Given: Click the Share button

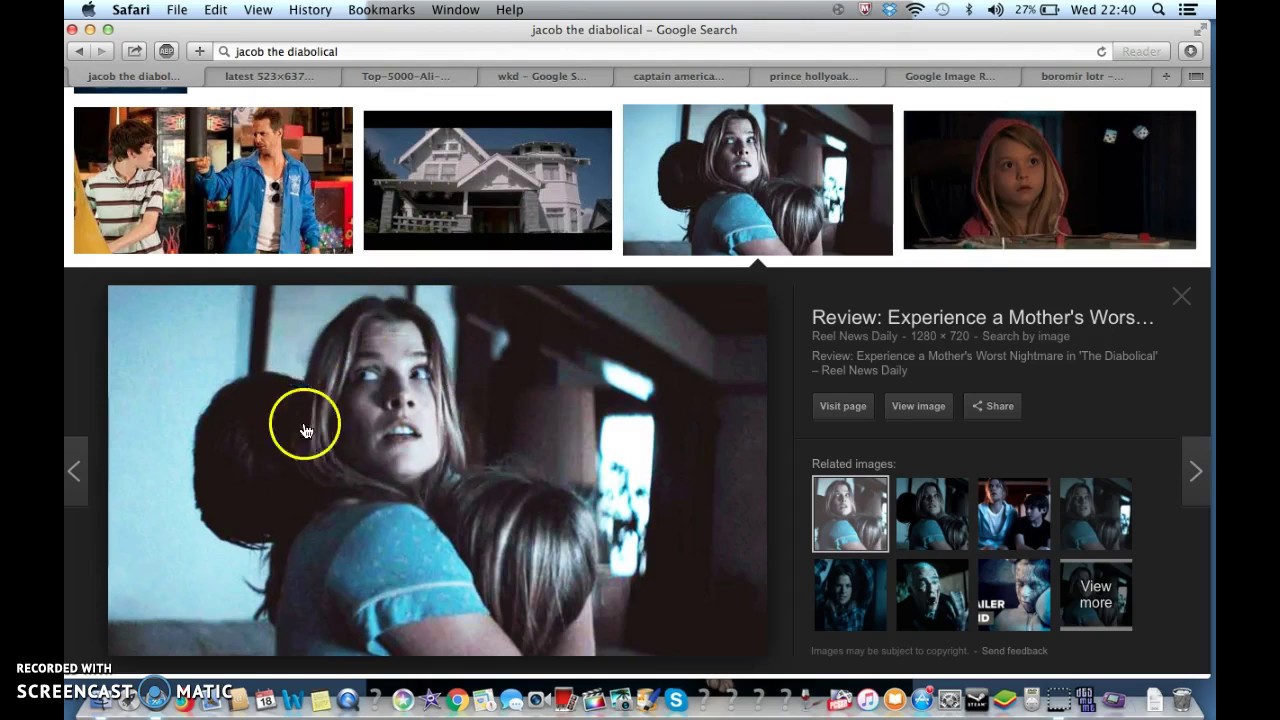Looking at the screenshot, I should point(993,406).
